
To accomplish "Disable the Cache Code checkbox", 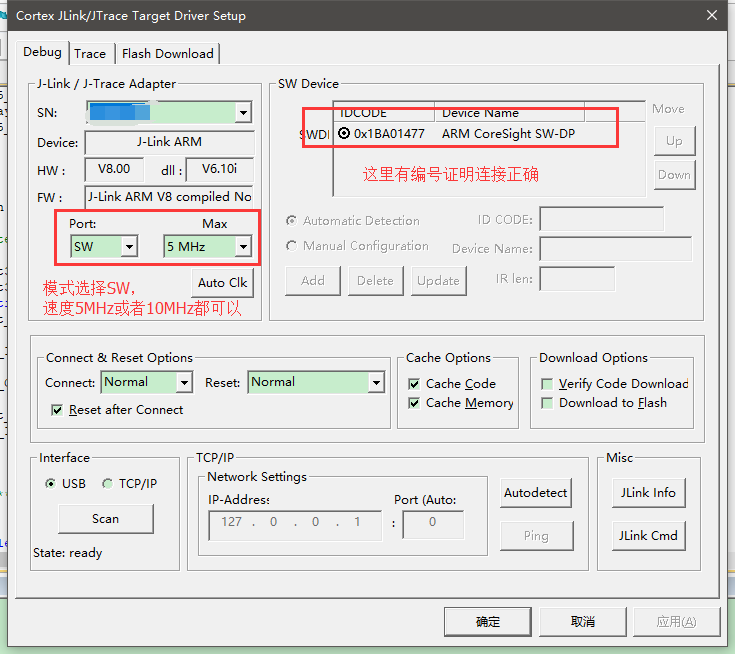I will coord(415,384).
